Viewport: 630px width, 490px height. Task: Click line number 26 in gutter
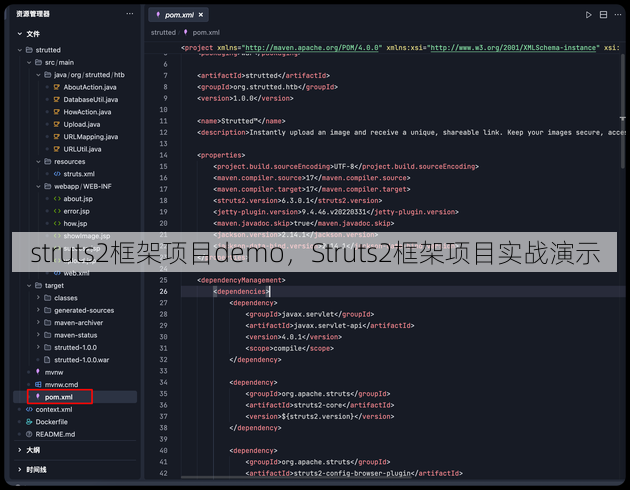pyautogui.click(x=163, y=292)
